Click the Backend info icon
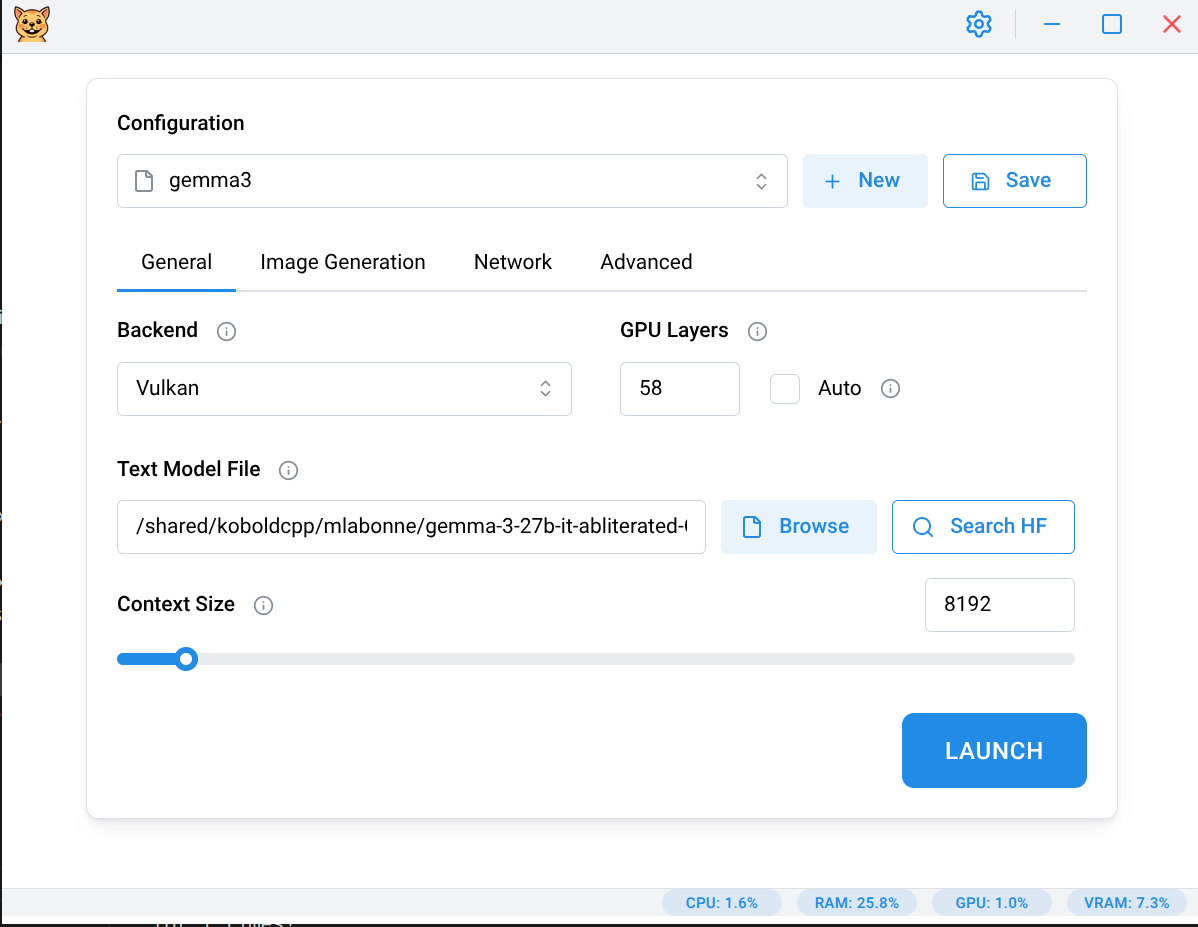 227,331
